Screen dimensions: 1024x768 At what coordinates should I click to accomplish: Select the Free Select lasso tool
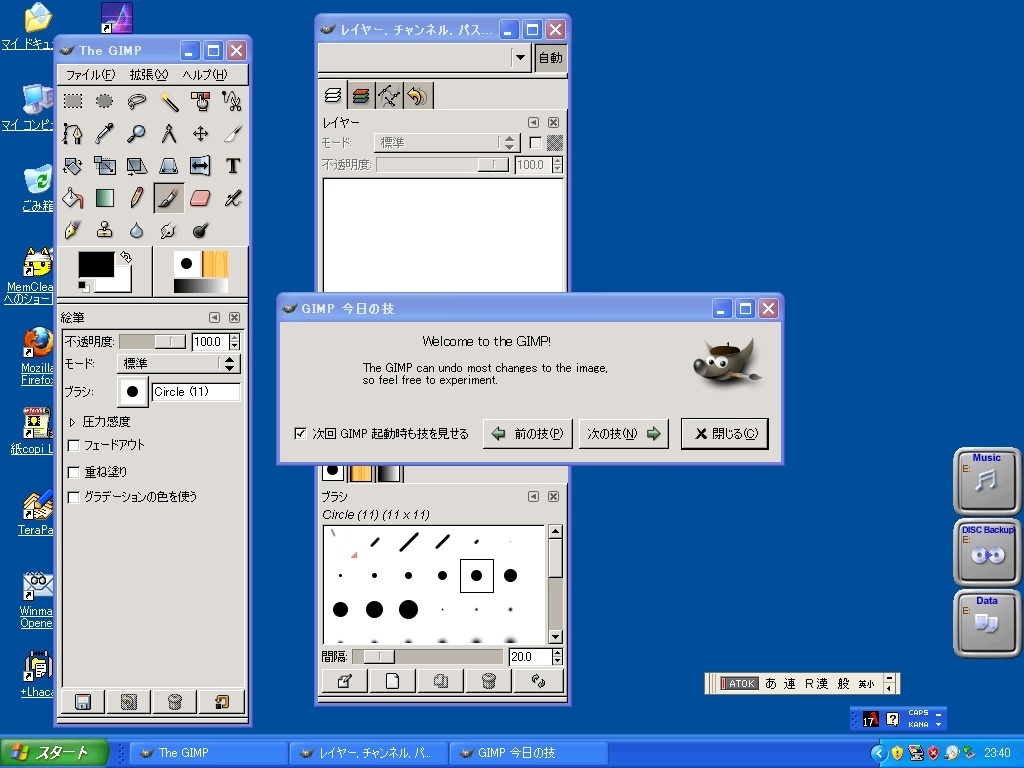[x=136, y=101]
